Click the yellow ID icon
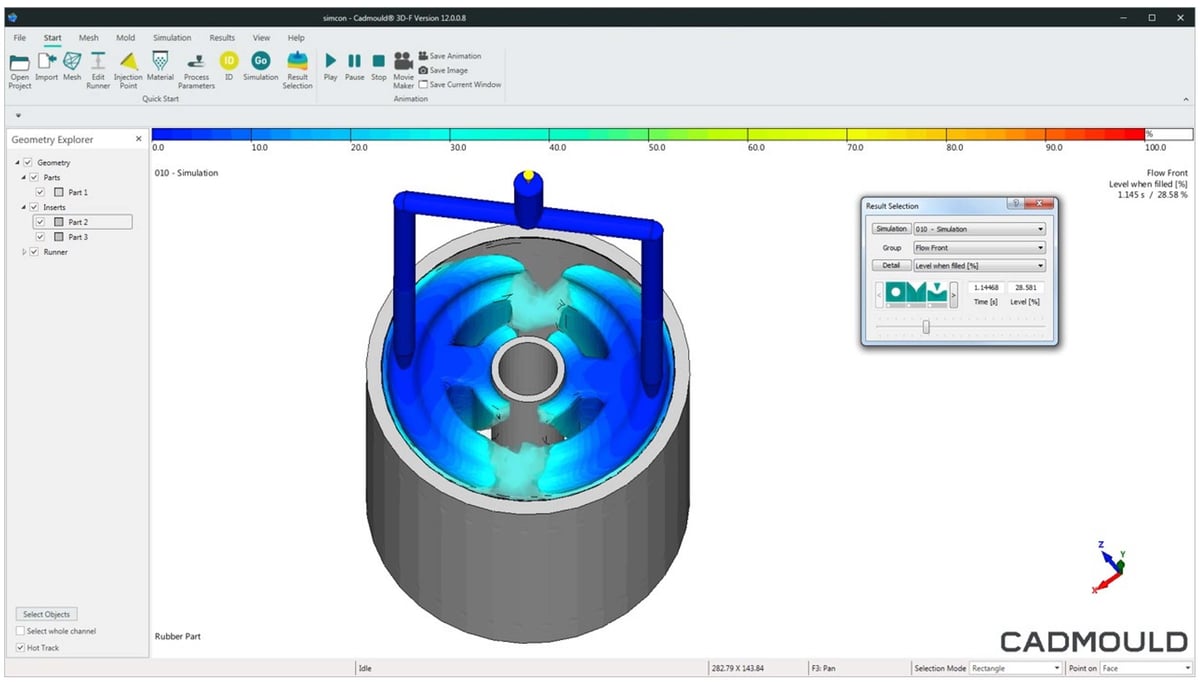Screen dimensions: 1200x682 (x=229, y=61)
